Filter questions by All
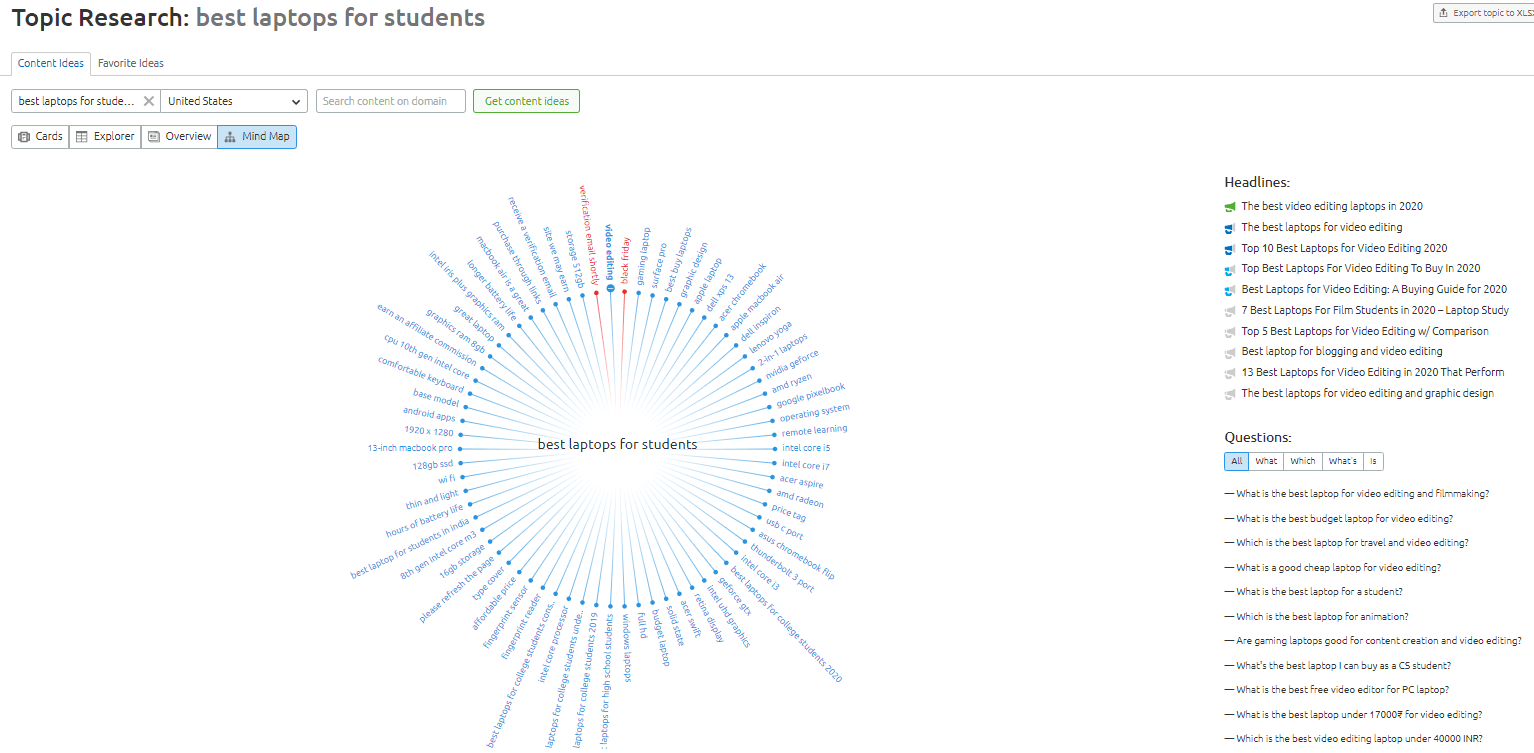Image resolution: width=1534 pixels, height=753 pixels. [x=1236, y=461]
